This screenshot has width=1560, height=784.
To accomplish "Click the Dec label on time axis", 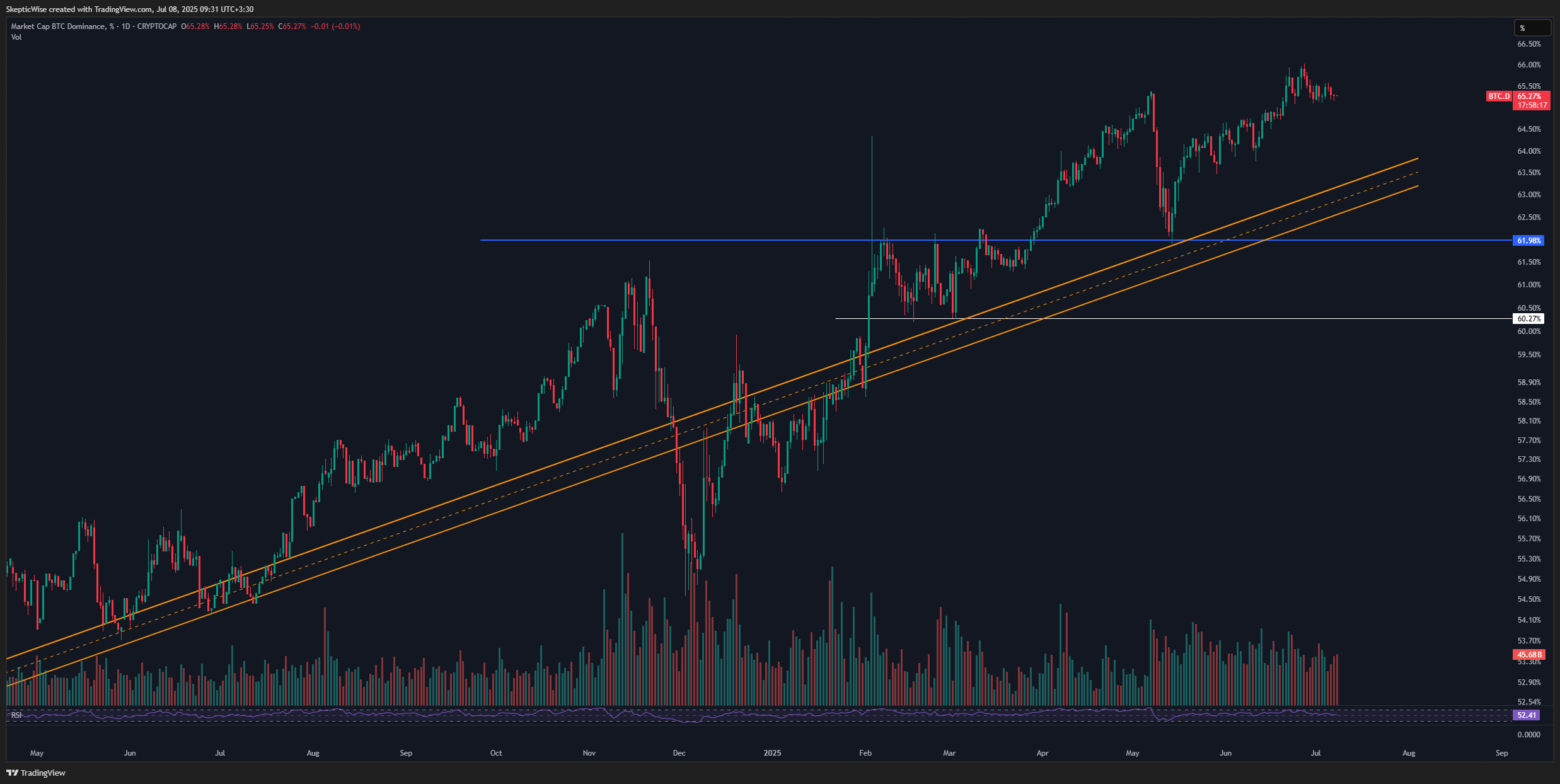I will point(679,753).
